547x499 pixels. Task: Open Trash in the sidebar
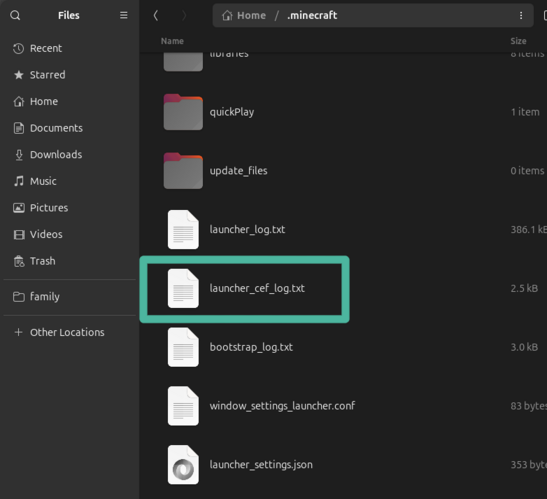point(69,261)
